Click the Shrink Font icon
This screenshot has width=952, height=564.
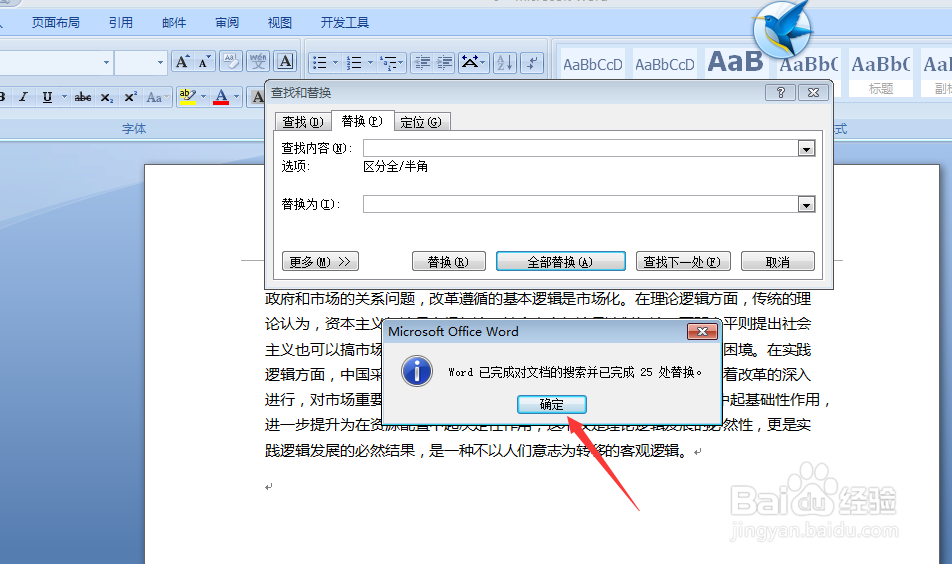(204, 62)
